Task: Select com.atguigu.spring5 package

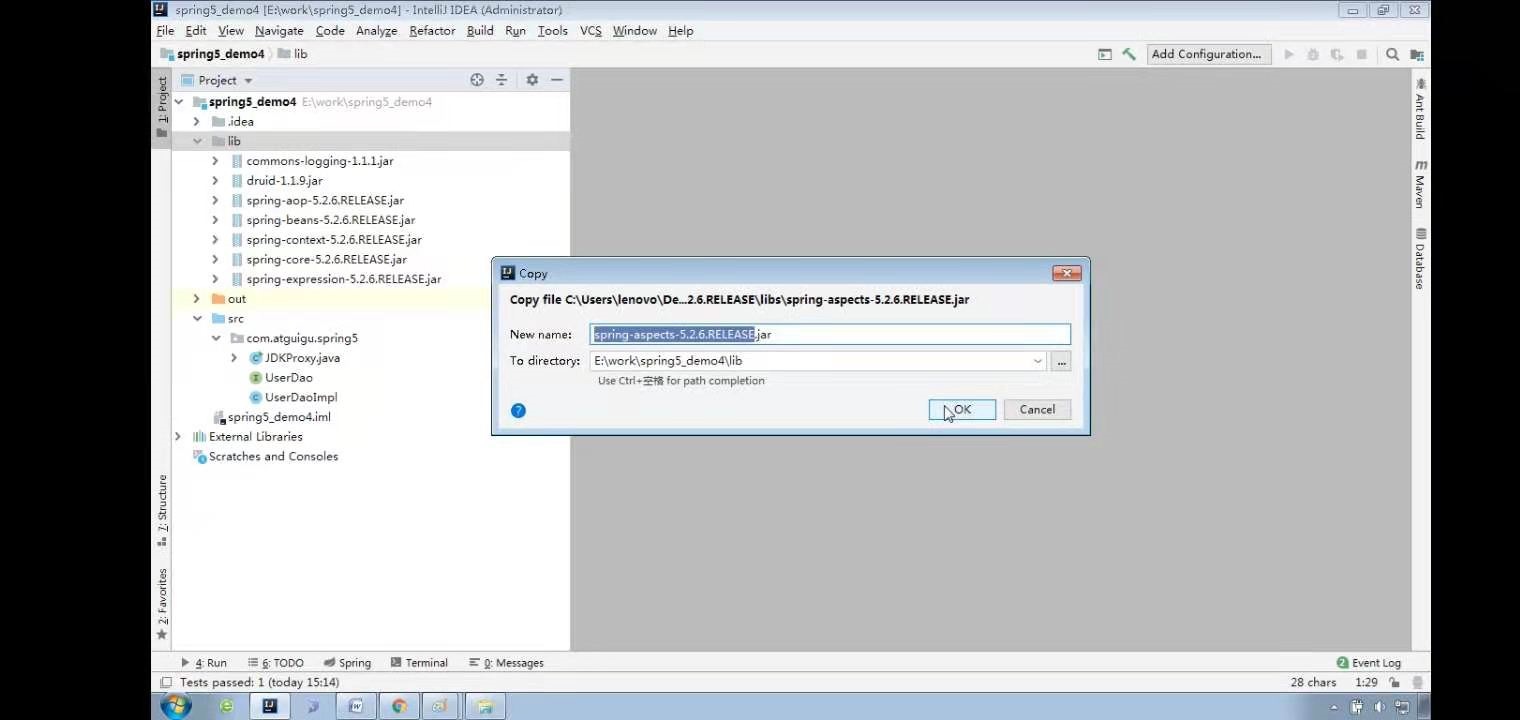Action: tap(302, 338)
